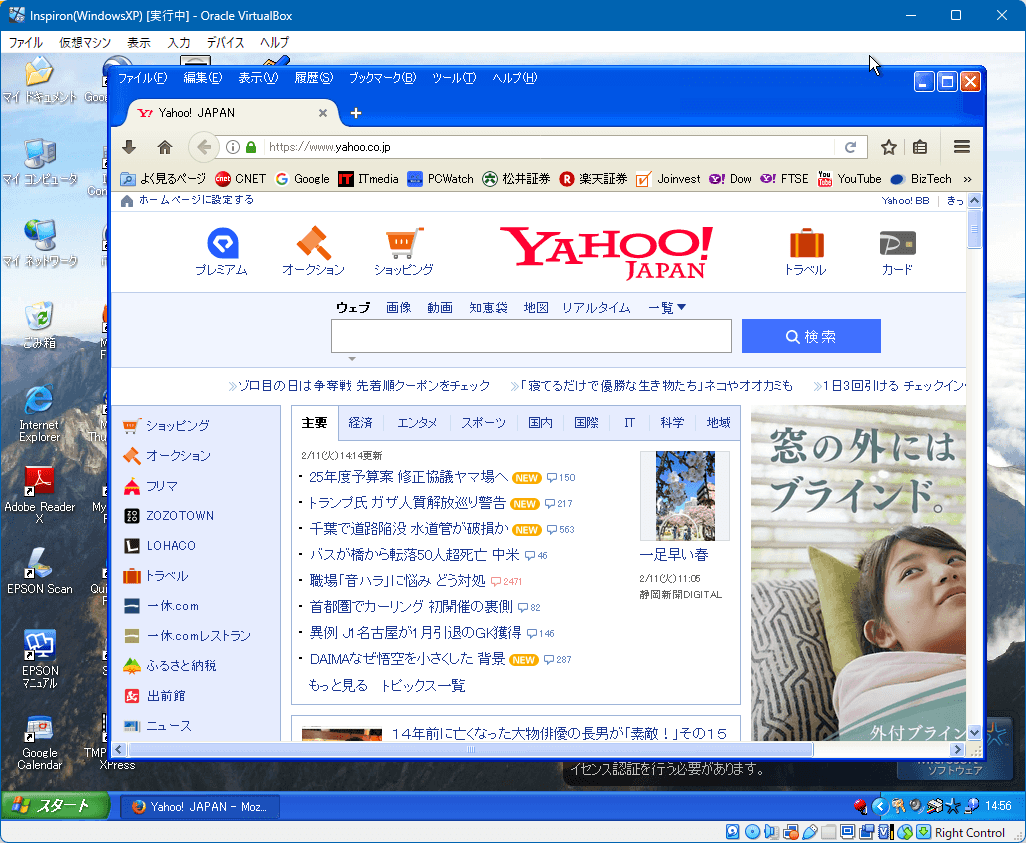The image size is (1026, 843).
Task: Open the YouTube bookmark
Action: click(x=849, y=179)
